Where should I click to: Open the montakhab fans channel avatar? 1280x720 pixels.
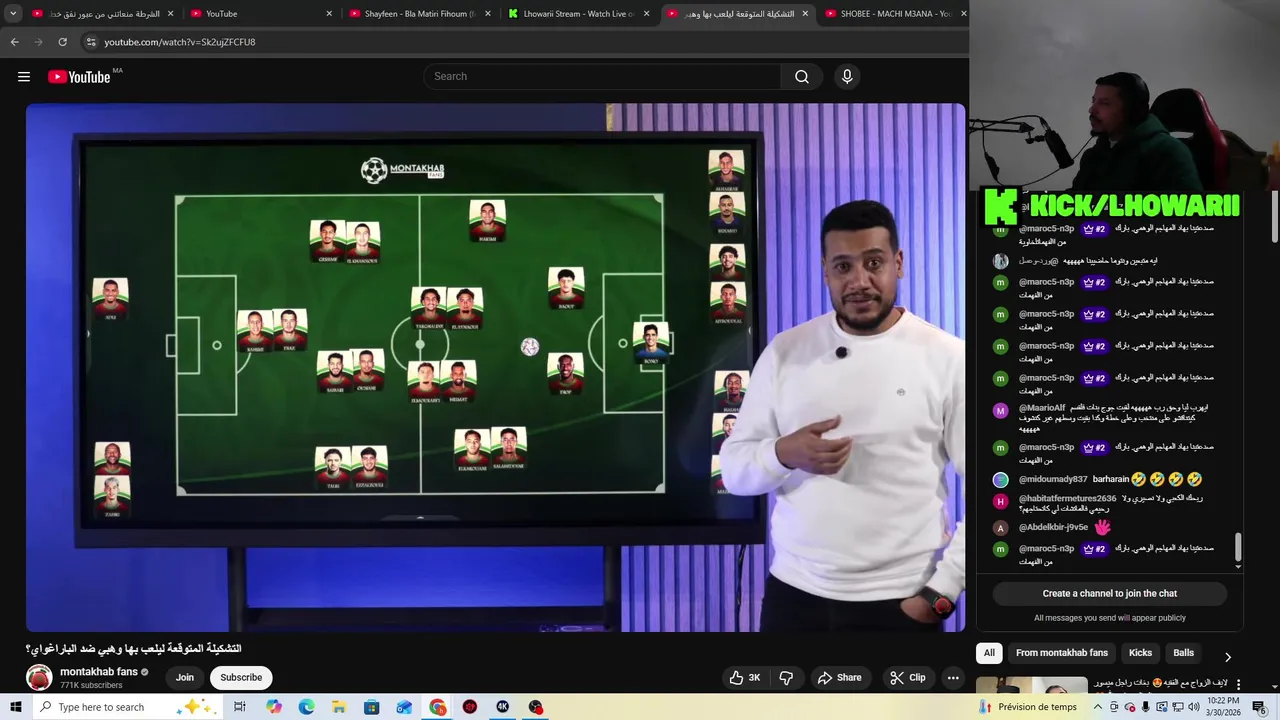(39, 678)
